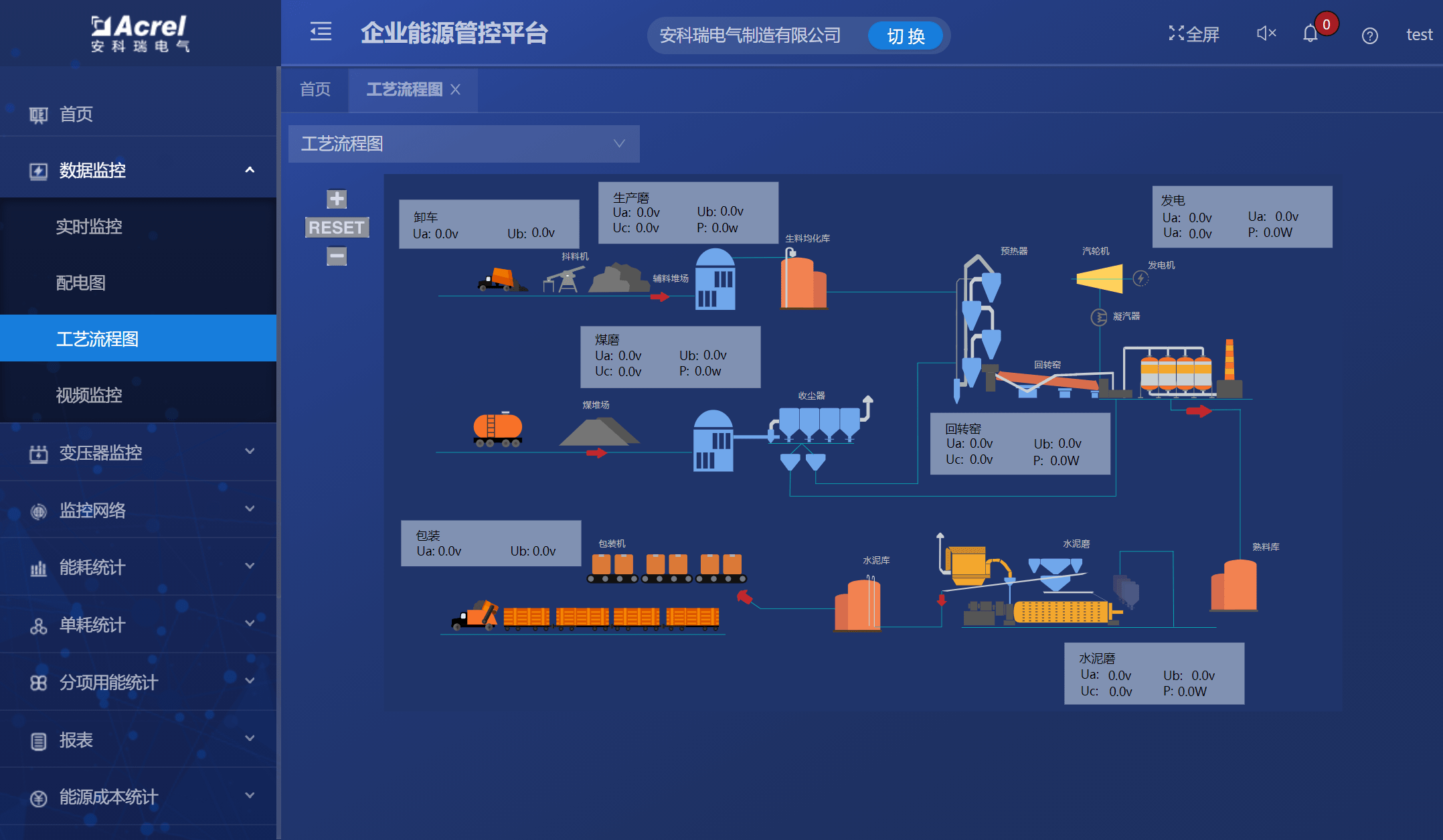Viewport: 1443px width, 840px height.
Task: Click the company name 安科瑞电气制造有限公司
Action: 750,35
